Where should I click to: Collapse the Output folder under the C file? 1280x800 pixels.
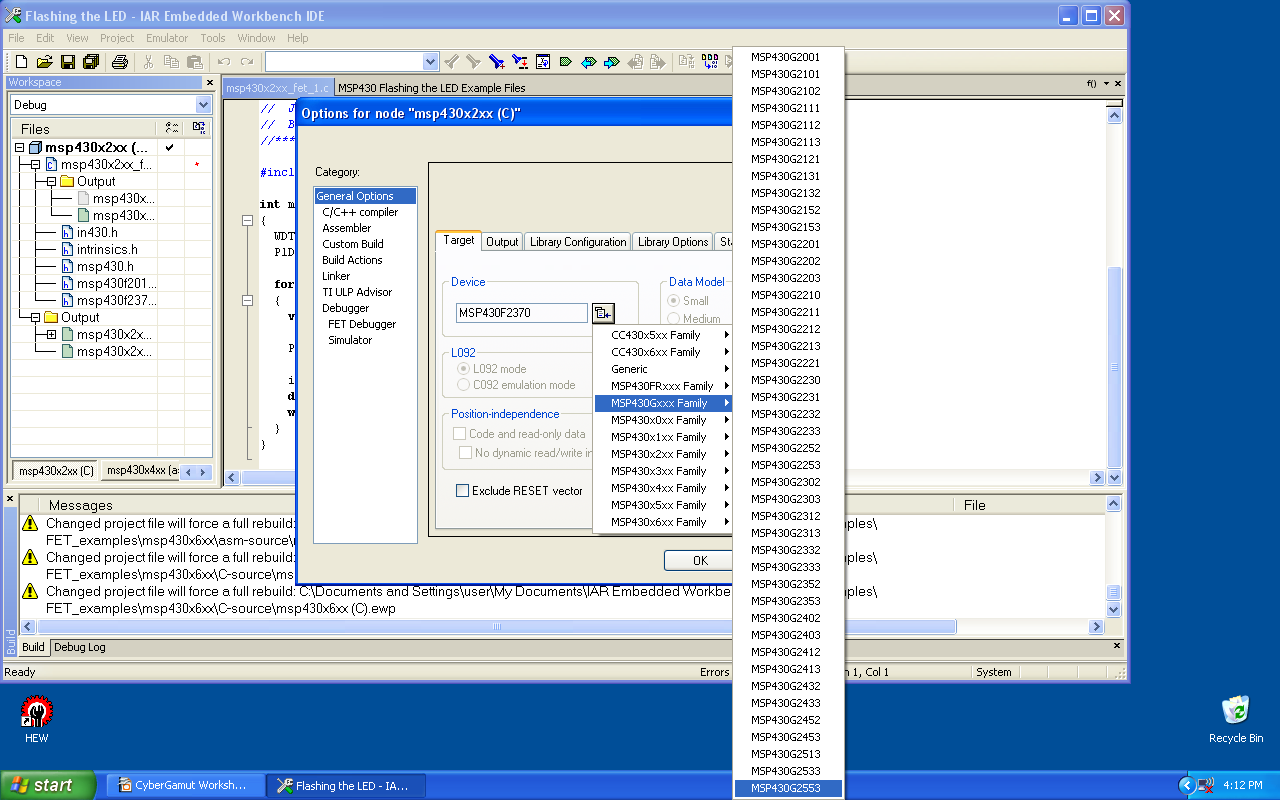click(x=51, y=182)
